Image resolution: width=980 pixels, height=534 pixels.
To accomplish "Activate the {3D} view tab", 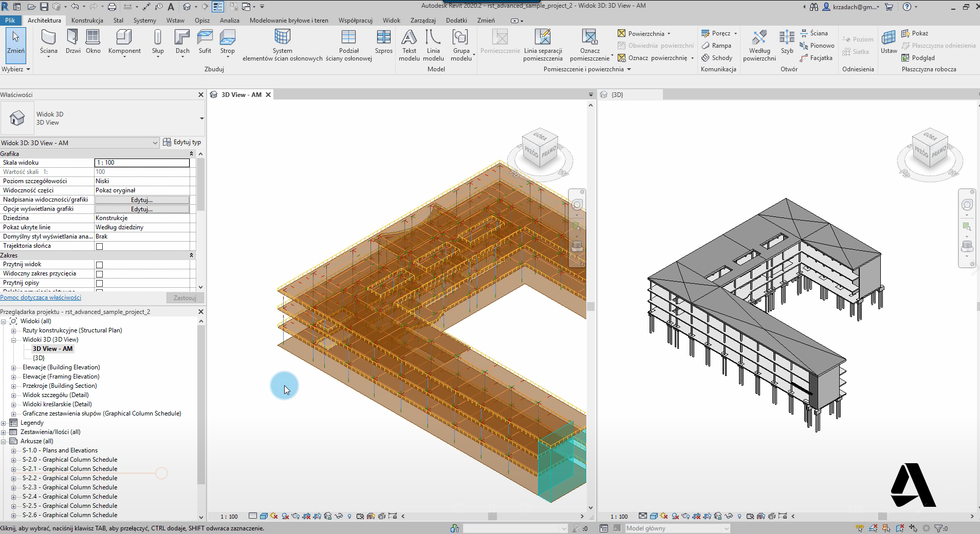I will pyautogui.click(x=617, y=95).
